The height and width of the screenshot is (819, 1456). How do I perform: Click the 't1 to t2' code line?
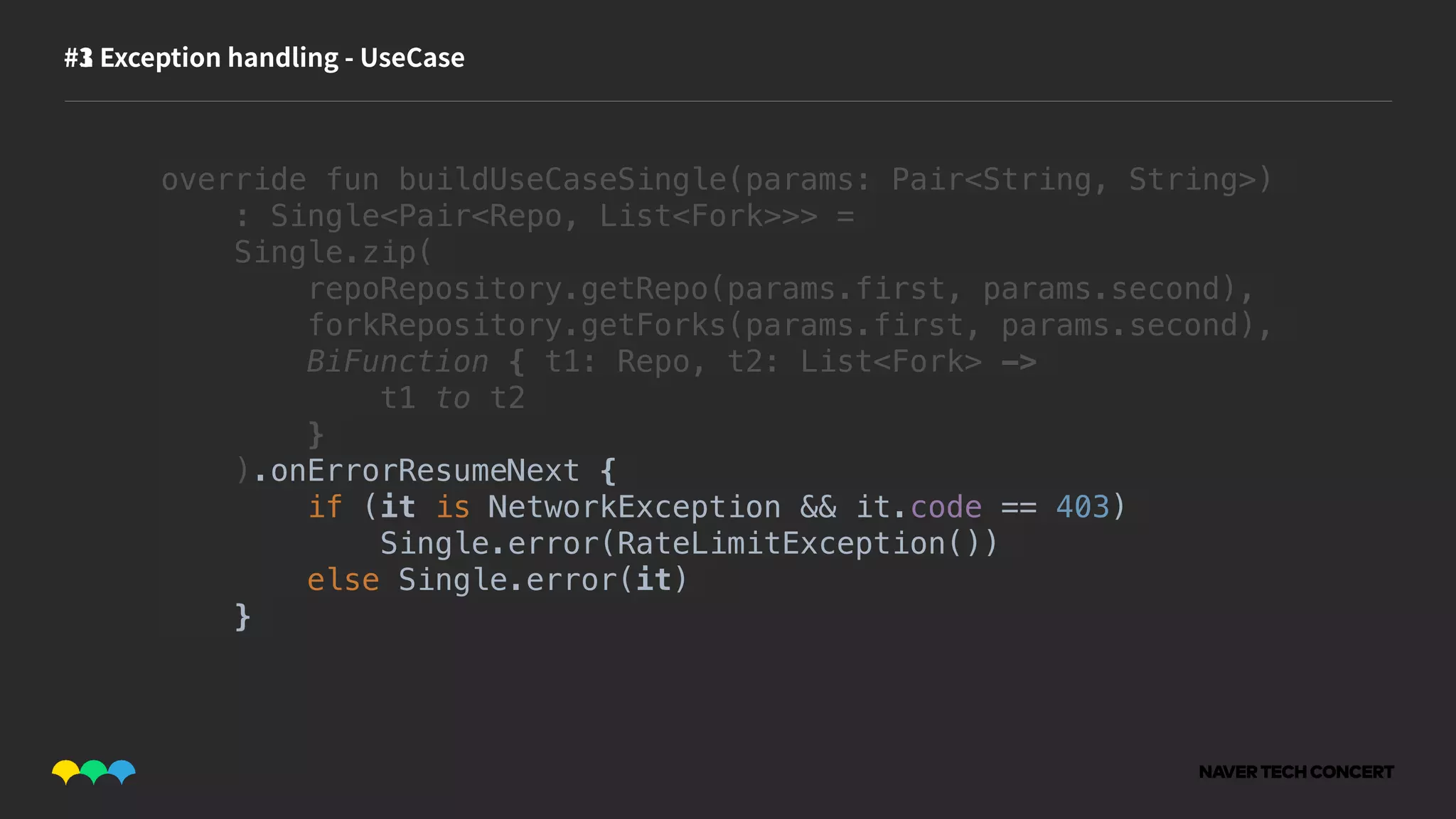(453, 398)
